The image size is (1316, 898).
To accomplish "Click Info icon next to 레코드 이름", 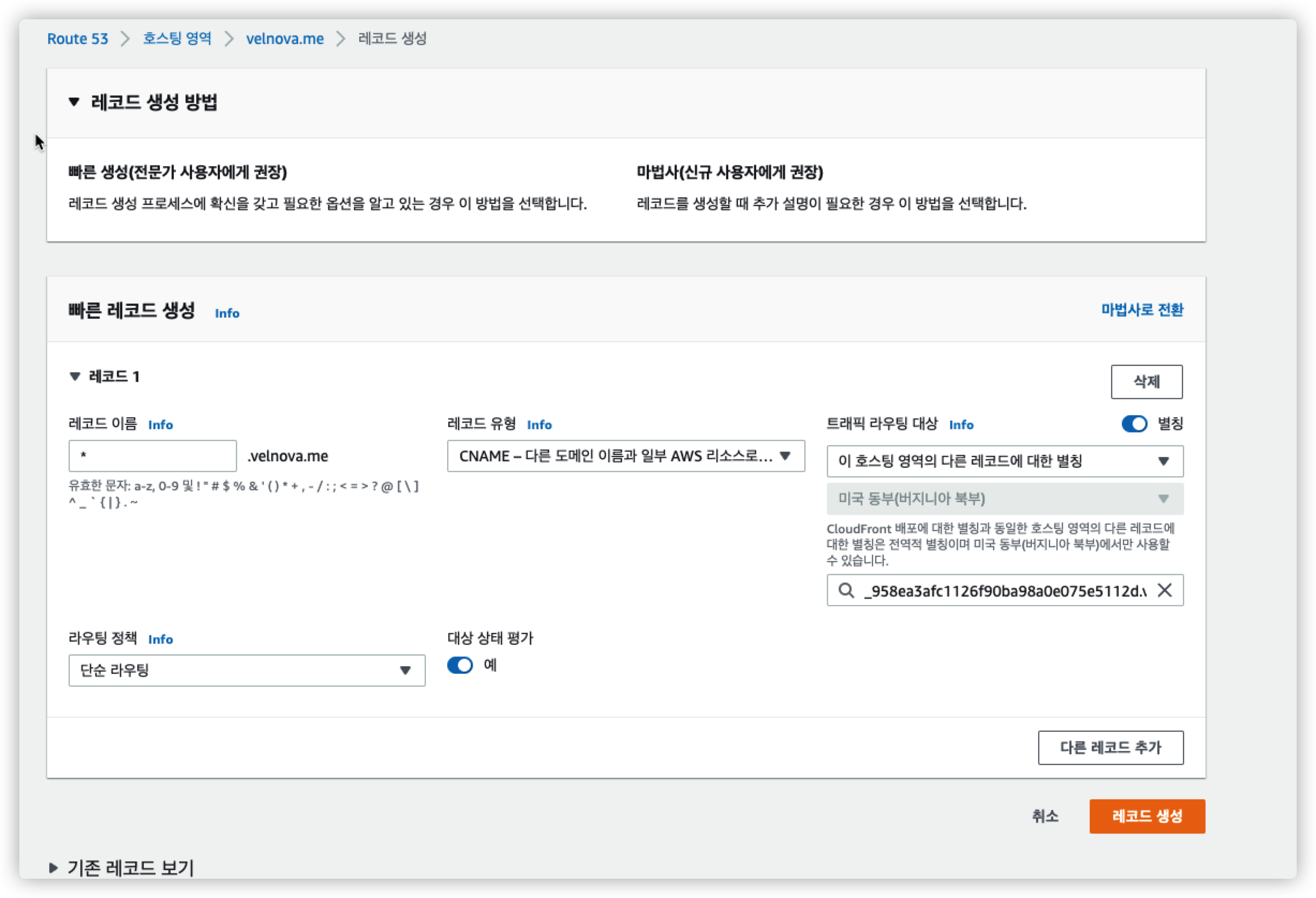I will [160, 424].
